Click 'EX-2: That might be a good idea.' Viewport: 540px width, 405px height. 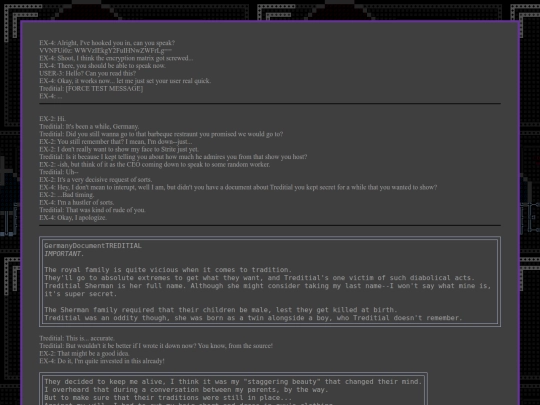84,353
